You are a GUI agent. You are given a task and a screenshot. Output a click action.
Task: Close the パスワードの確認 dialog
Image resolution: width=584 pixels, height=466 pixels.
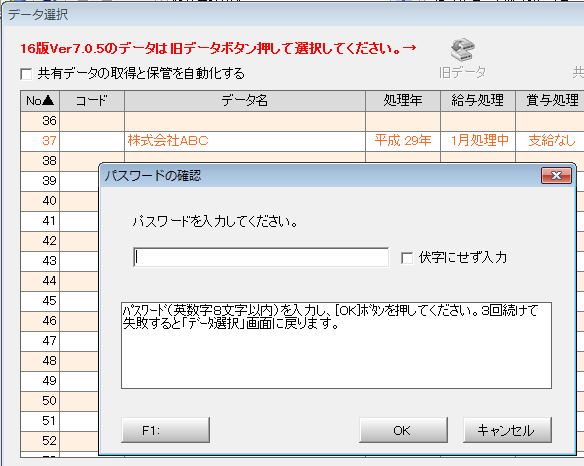[556, 175]
